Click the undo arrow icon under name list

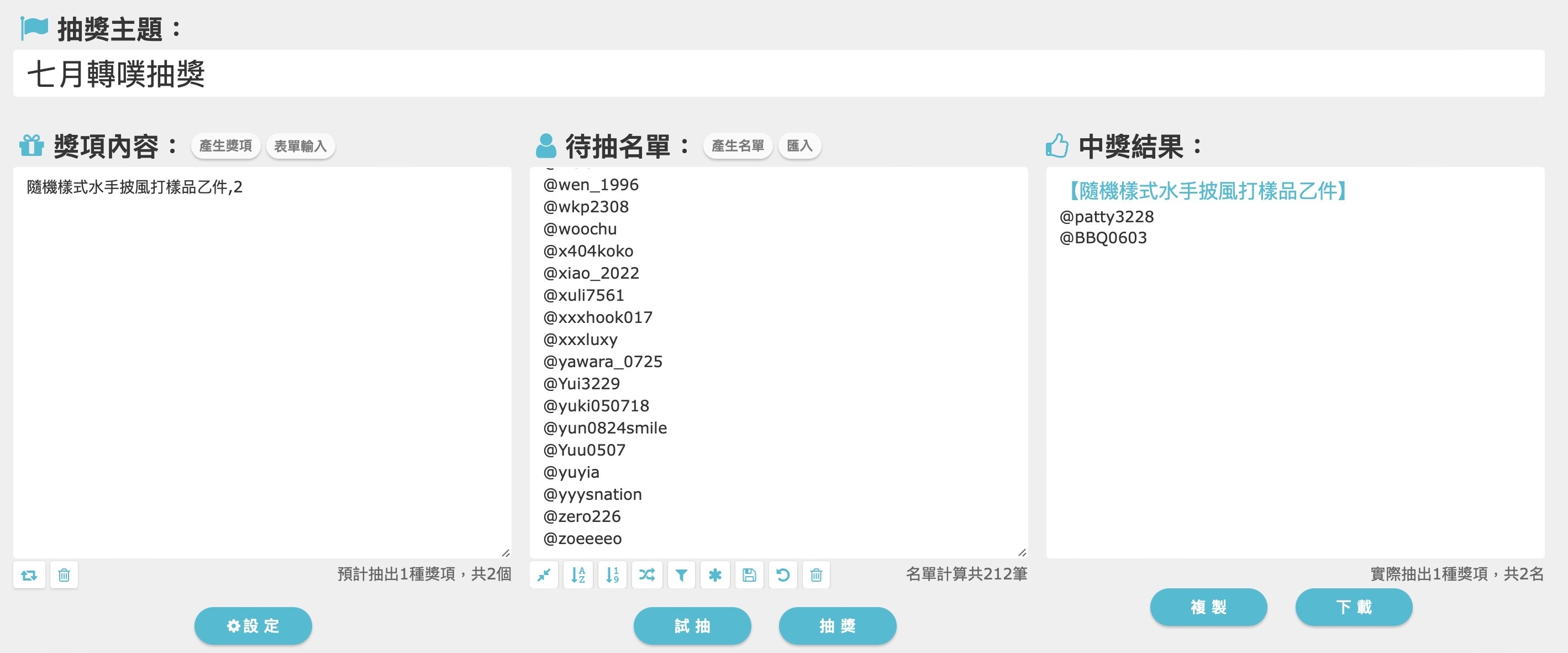[783, 574]
